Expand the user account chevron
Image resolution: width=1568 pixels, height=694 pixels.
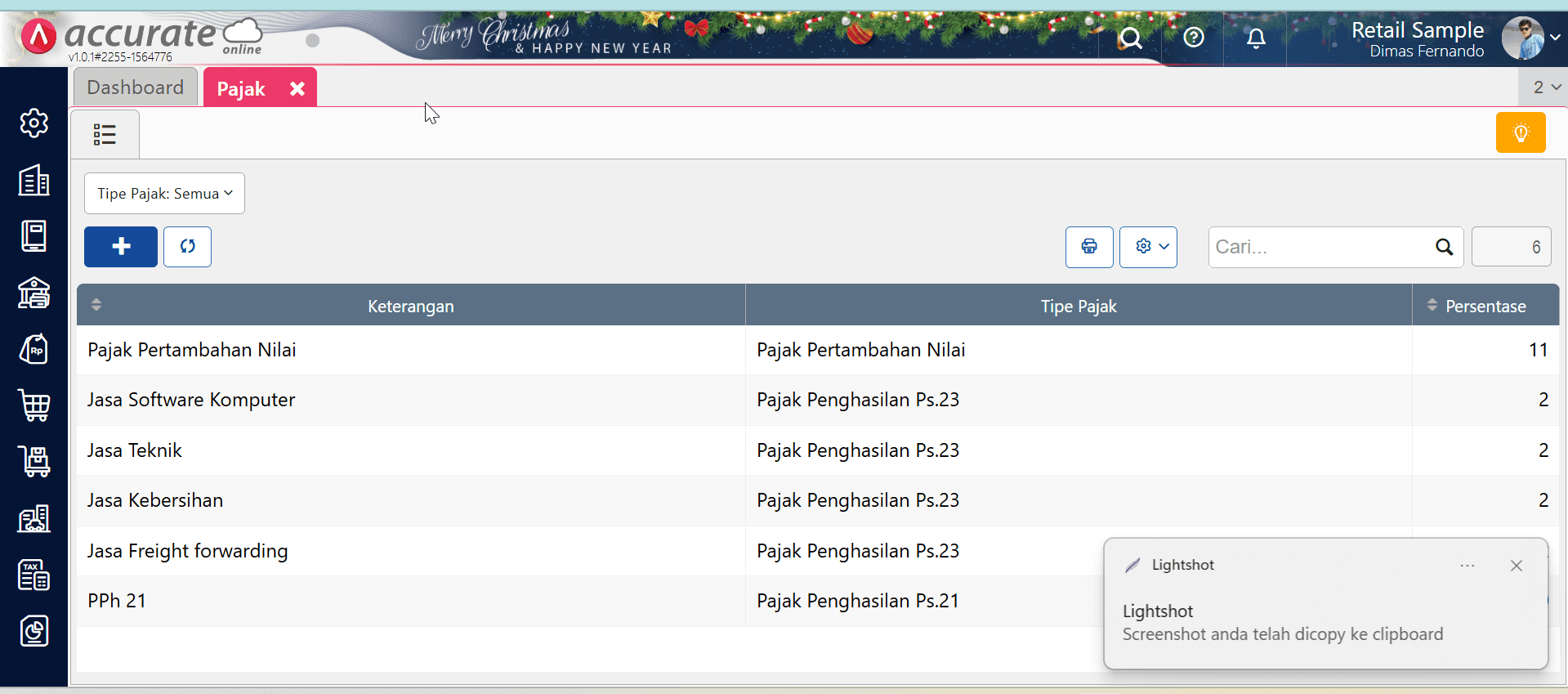click(1555, 37)
